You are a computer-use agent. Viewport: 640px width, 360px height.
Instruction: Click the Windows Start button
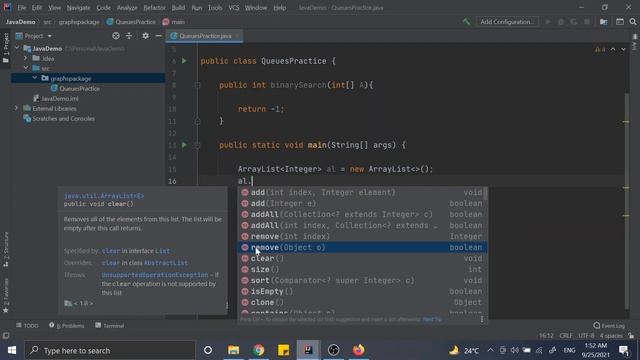12,350
